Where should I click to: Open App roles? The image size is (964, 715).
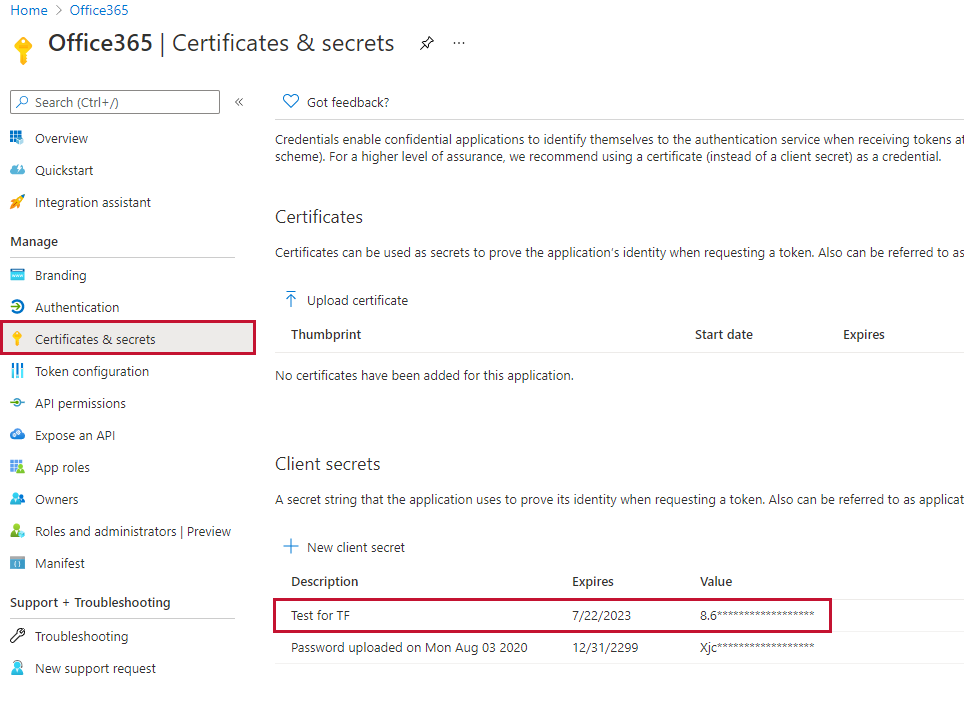tap(61, 467)
